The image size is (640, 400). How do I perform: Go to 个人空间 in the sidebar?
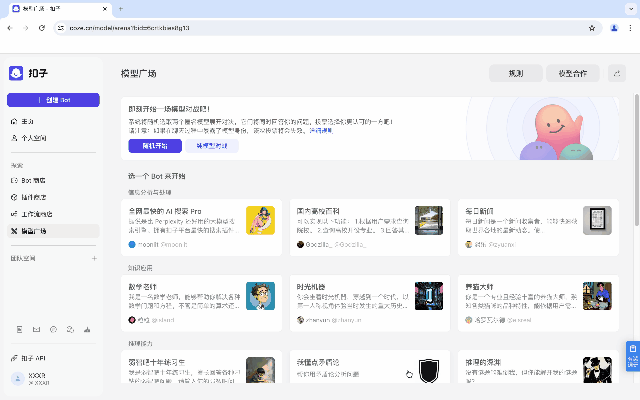[x=34, y=138]
